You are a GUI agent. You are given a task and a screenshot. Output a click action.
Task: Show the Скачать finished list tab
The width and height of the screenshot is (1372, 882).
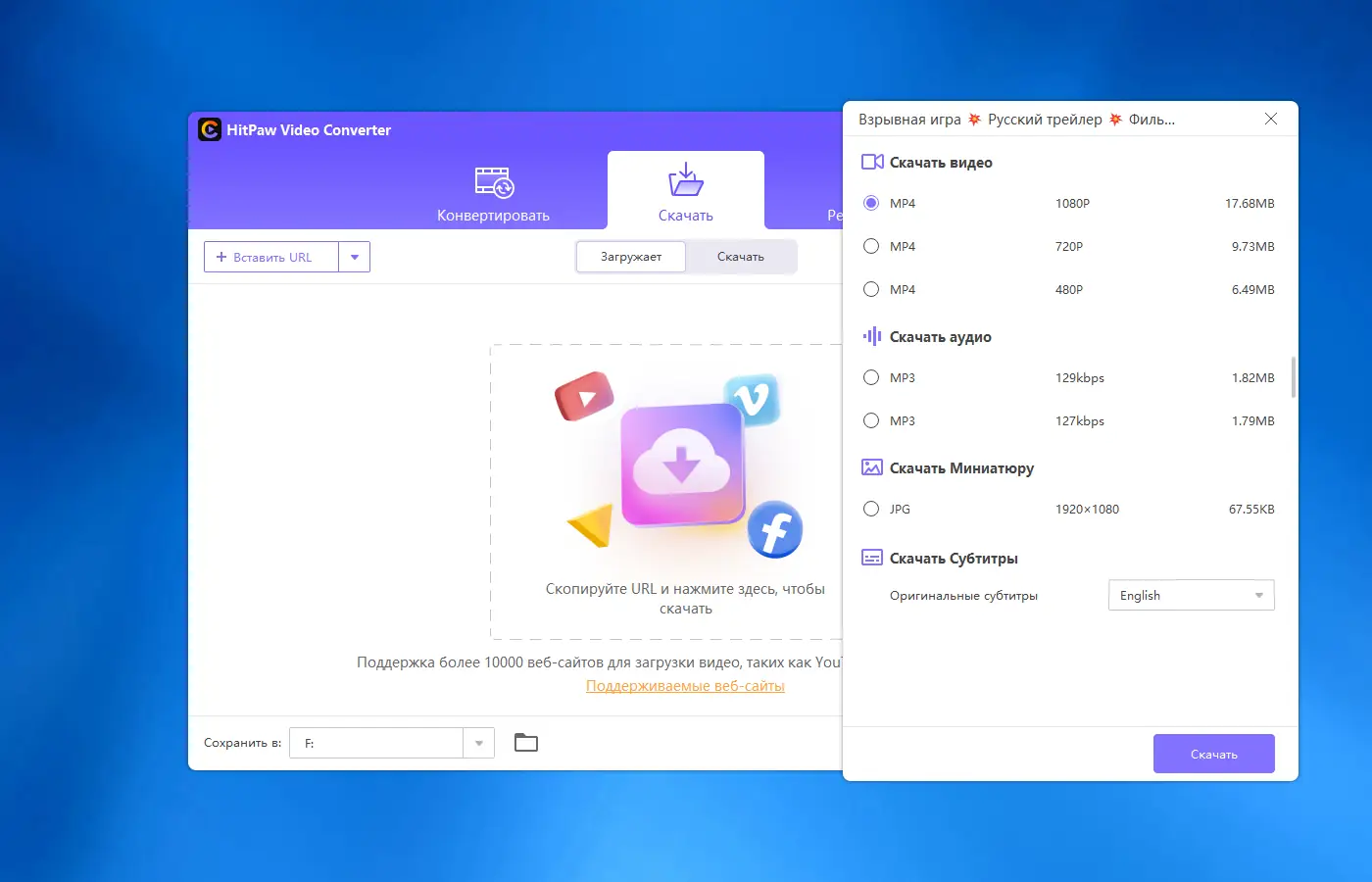pos(741,257)
